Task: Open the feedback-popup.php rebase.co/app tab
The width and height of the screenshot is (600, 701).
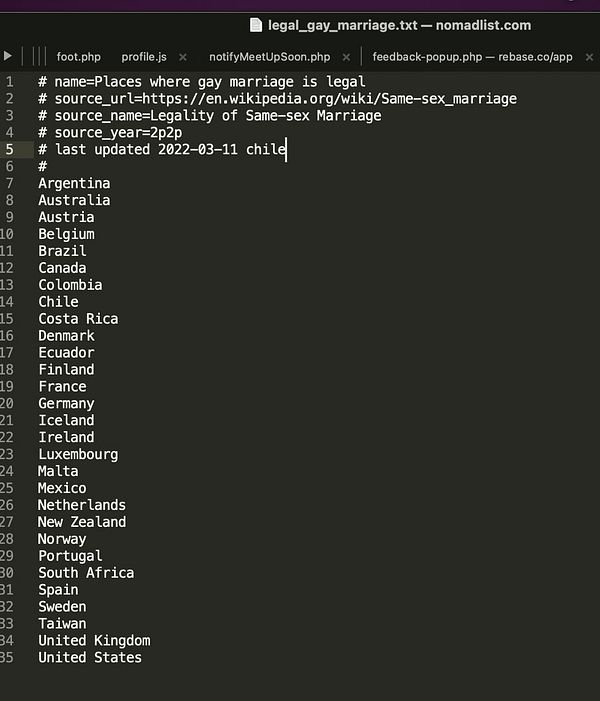Action: tap(472, 57)
